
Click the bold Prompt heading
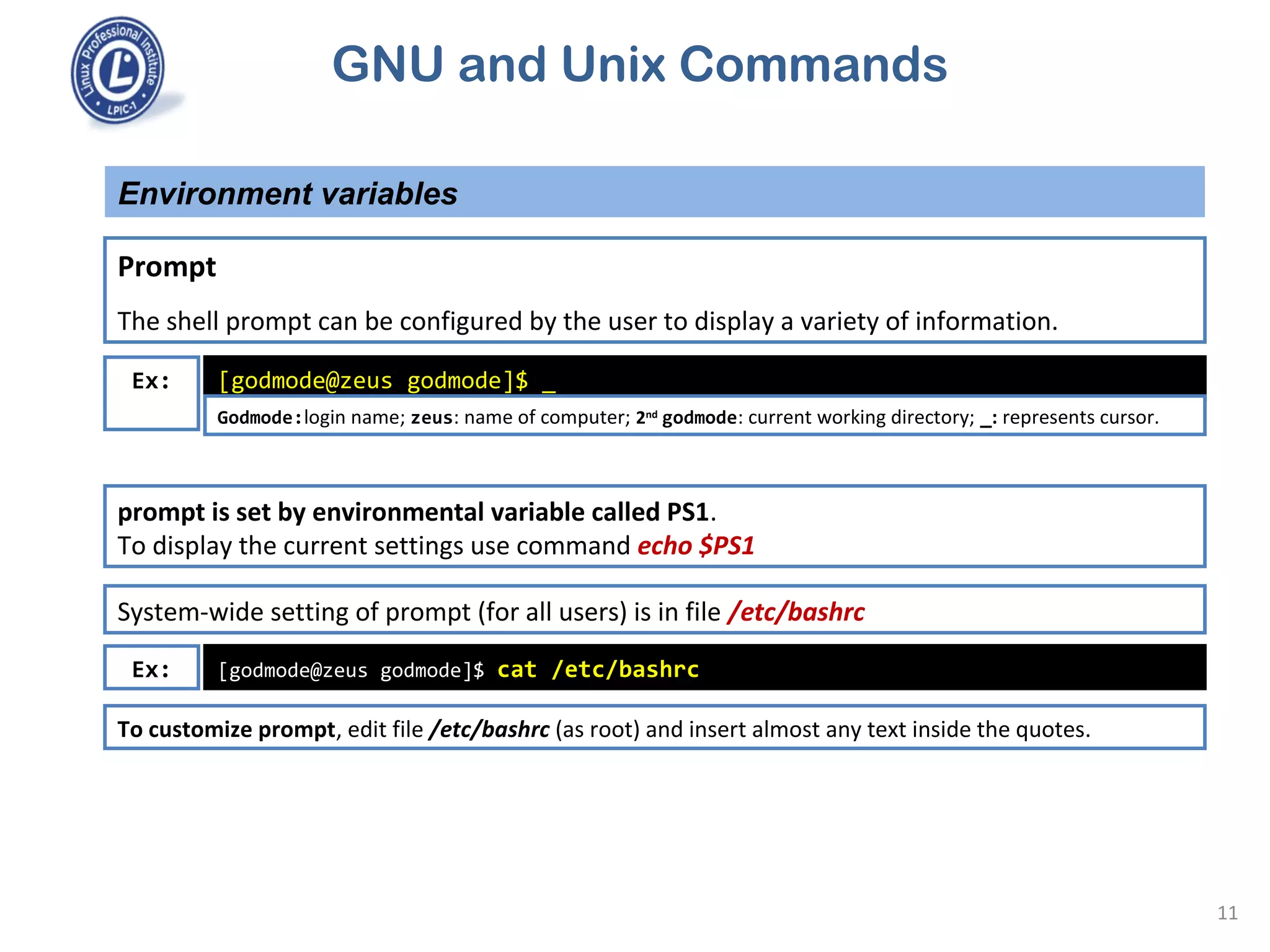pyautogui.click(x=167, y=267)
